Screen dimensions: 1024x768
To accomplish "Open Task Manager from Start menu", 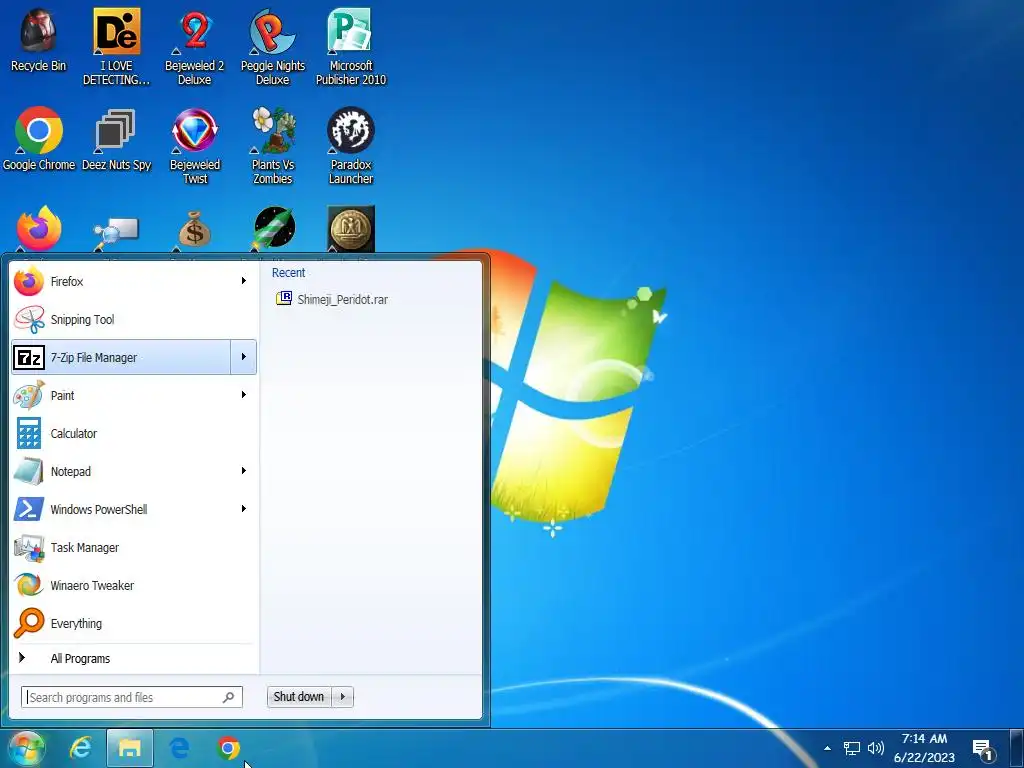I will click(134, 547).
